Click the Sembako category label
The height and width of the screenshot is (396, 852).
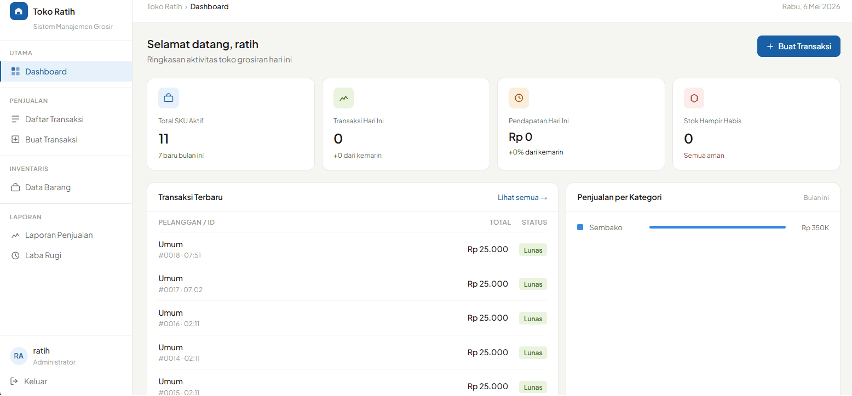606,228
